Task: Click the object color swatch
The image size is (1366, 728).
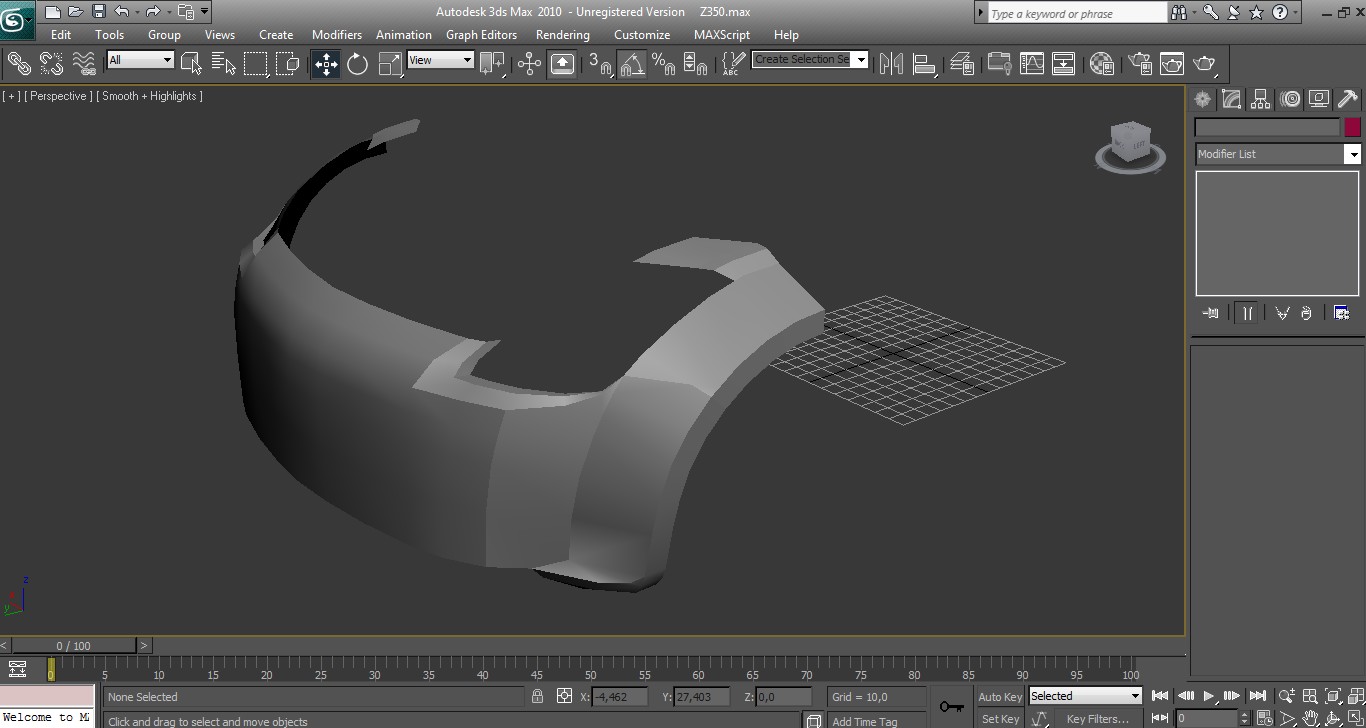Action: [1352, 127]
